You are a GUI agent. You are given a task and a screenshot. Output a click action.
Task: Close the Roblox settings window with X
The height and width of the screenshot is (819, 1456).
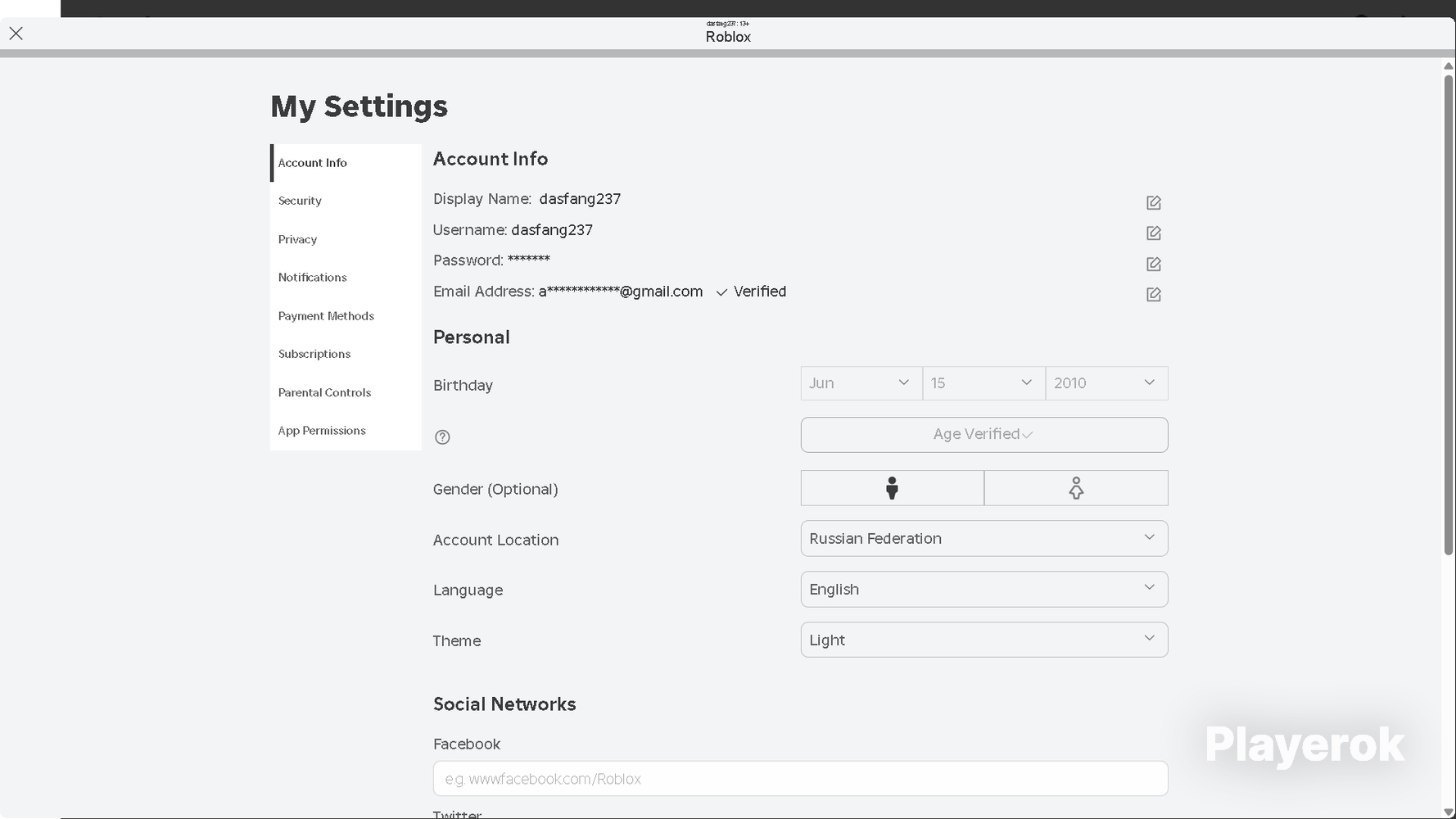(16, 34)
